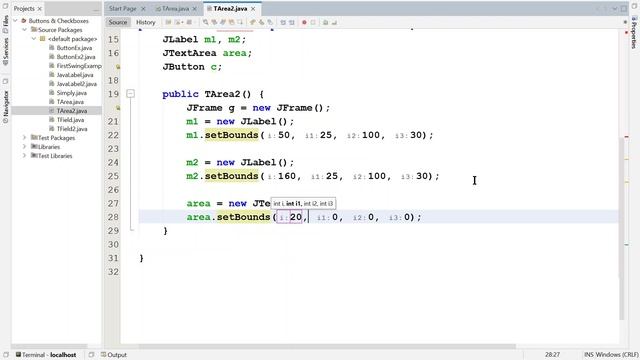Click the Previous Bookmark icon
The image size is (640, 360).
pos(253,22)
